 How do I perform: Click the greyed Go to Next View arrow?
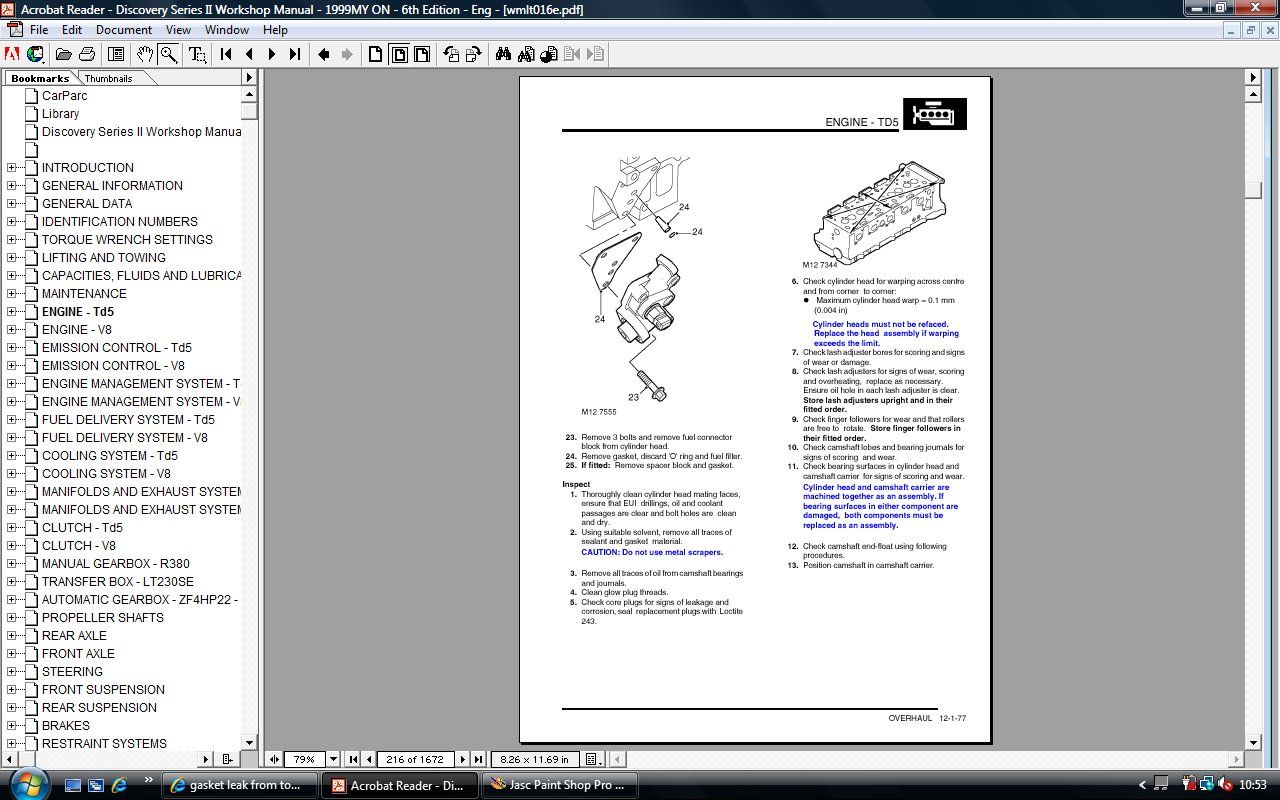pyautogui.click(x=347, y=54)
